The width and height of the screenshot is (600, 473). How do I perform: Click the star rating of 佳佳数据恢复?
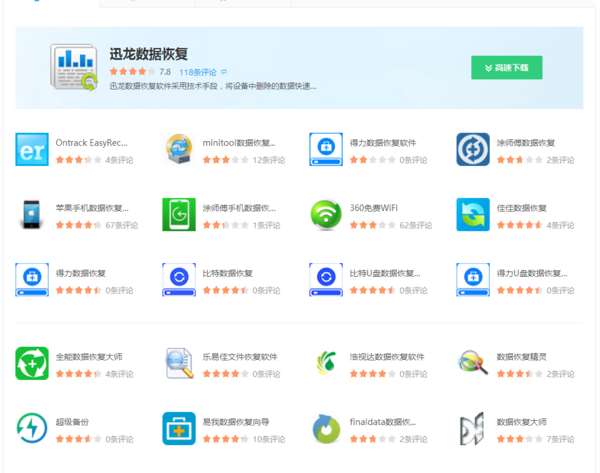point(519,225)
